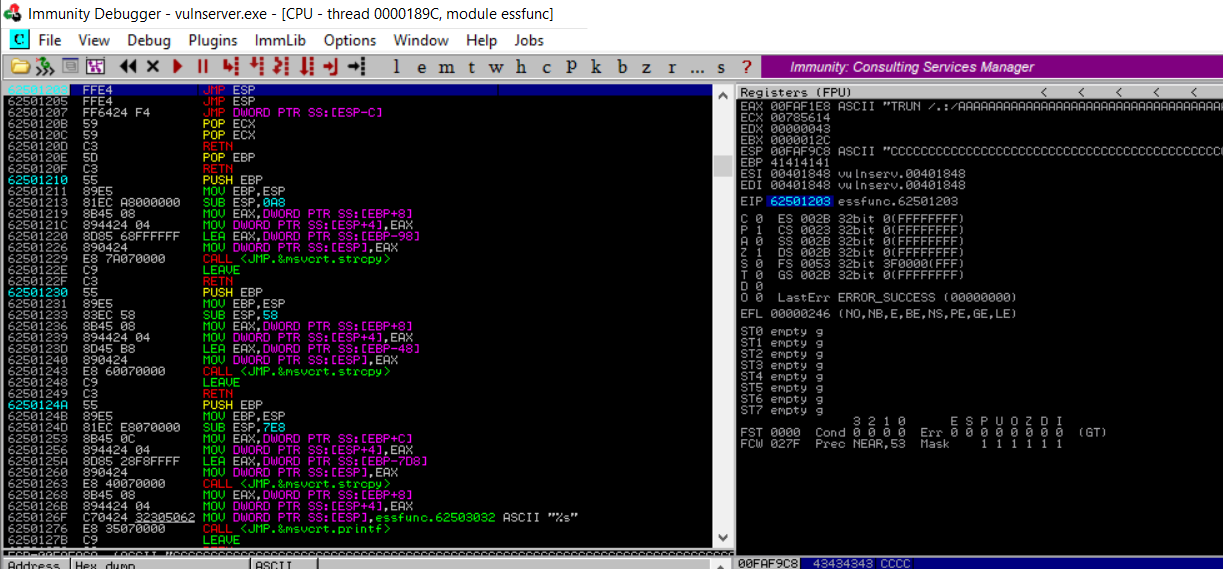Click the Trace into icon
Viewport: 1223px width, 569px height.
[x=281, y=67]
